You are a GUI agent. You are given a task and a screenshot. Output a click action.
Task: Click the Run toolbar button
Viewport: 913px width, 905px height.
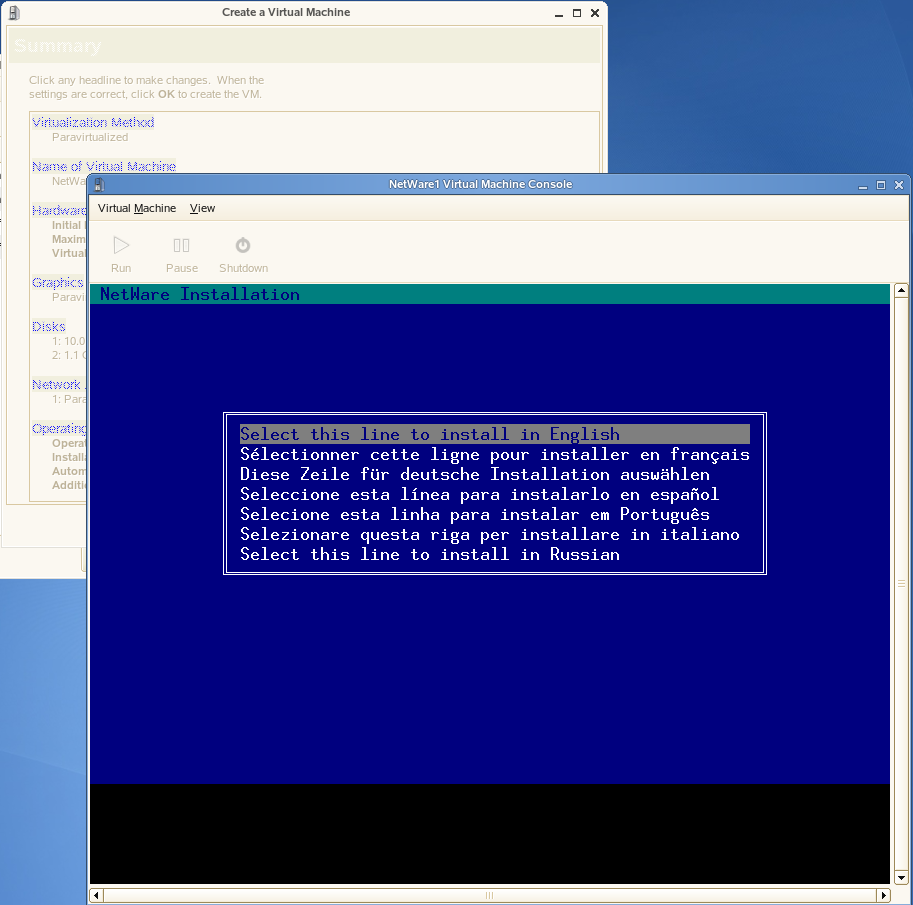click(x=121, y=254)
